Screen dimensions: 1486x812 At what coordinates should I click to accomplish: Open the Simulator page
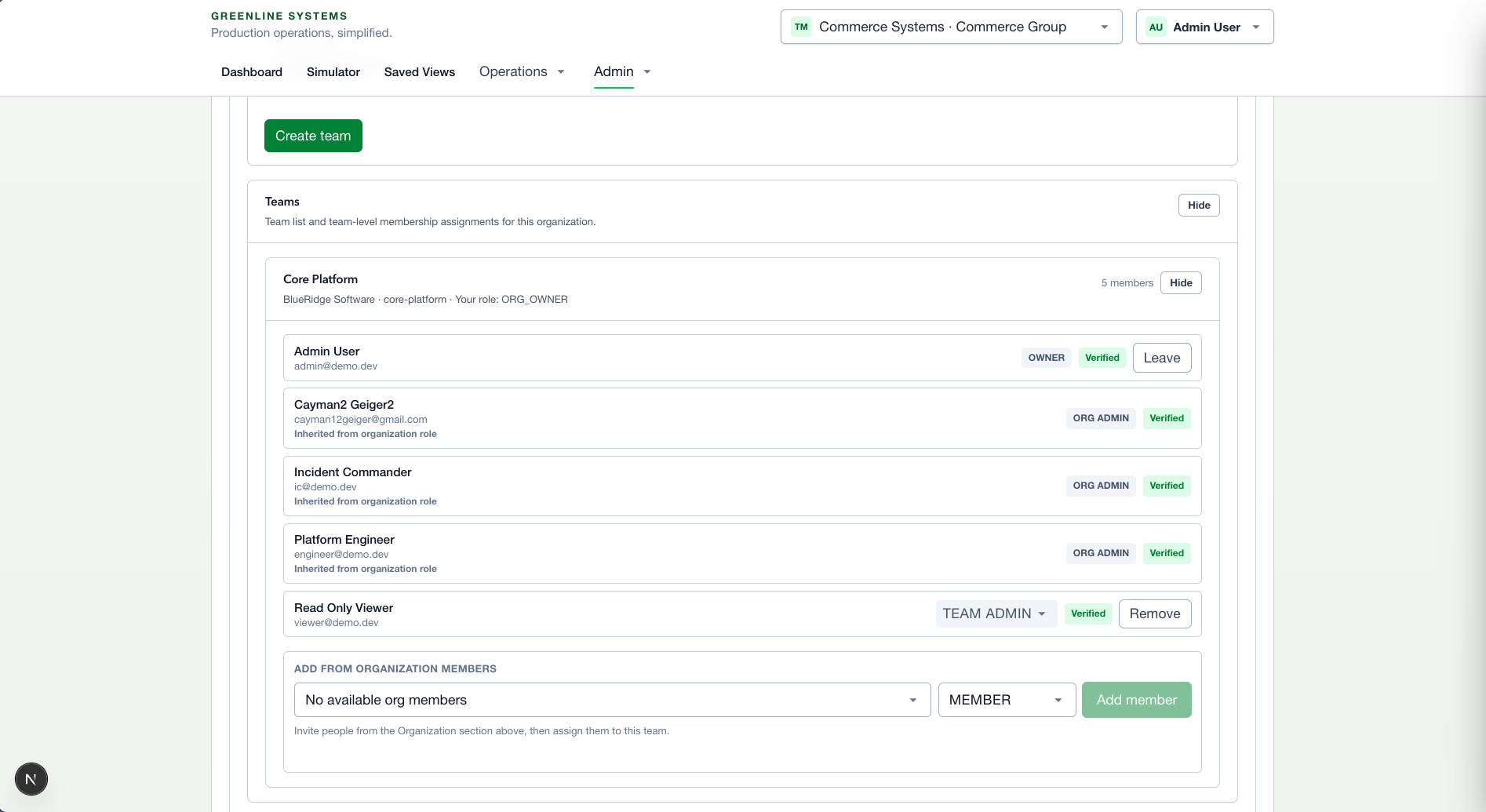pos(333,72)
